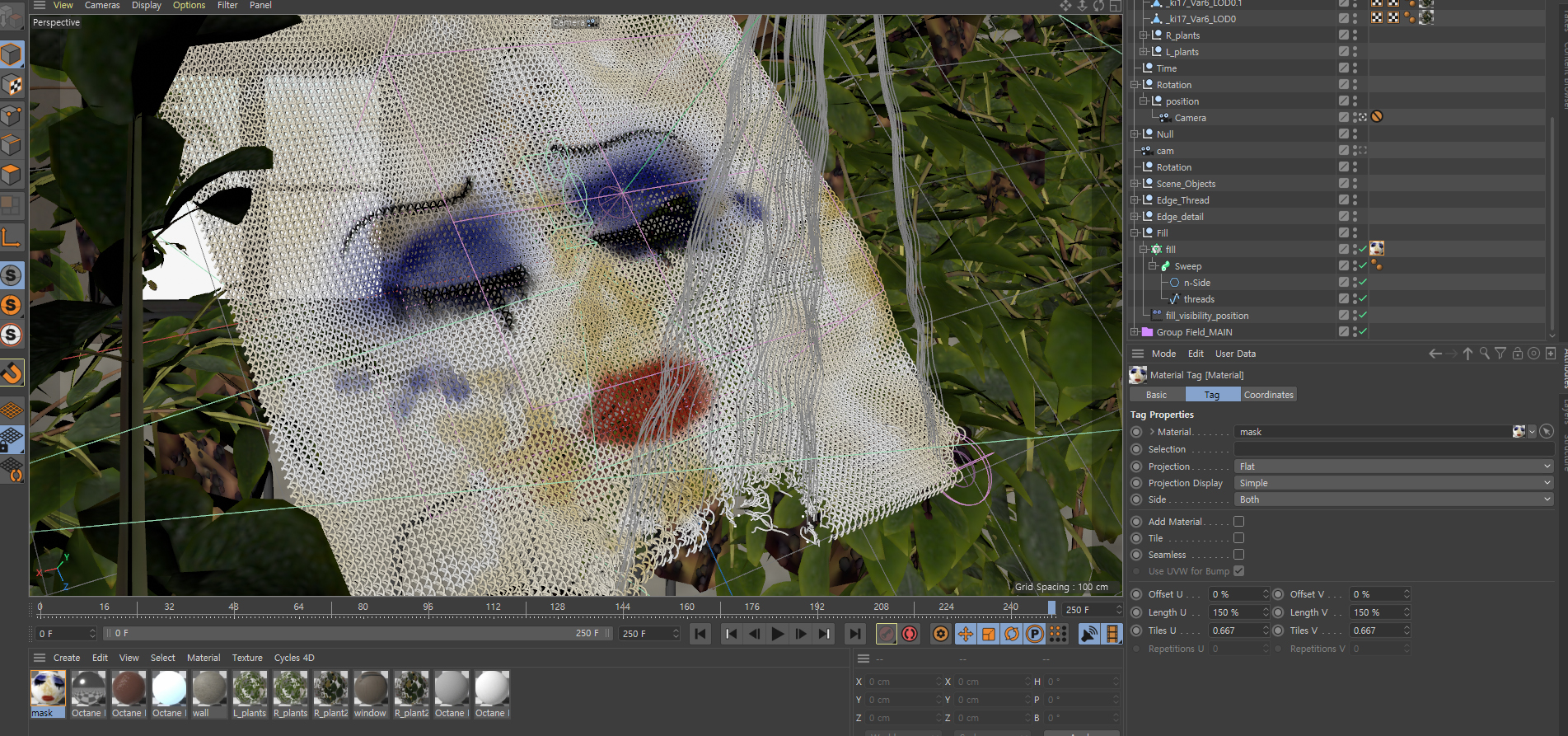The image size is (1568, 736).
Task: Open the Create menu in material manager
Action: [67, 658]
